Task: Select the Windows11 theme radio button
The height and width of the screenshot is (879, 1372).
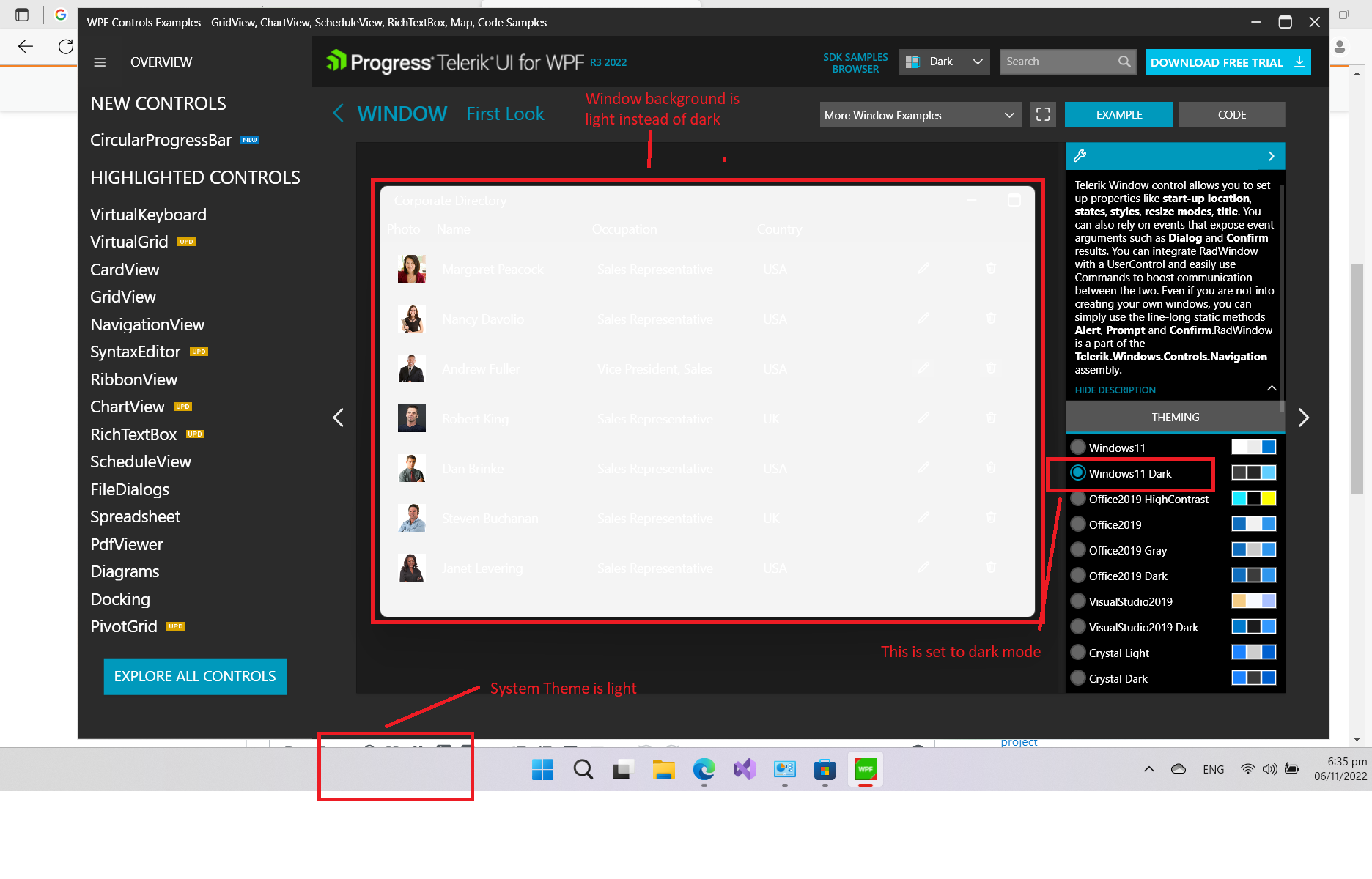Action: click(x=1078, y=448)
